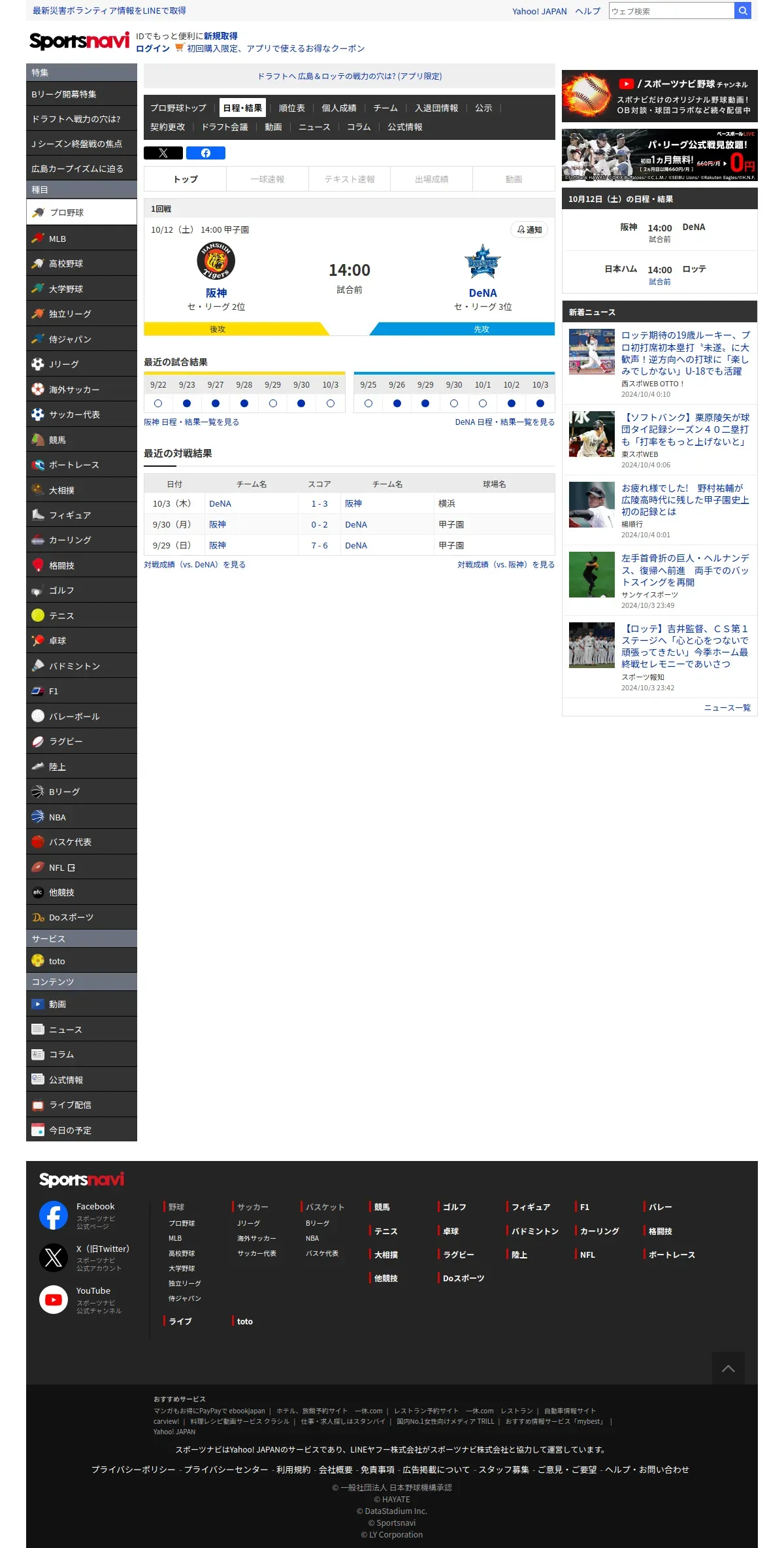Viewport: 784px width, 1548px height.
Task: Open テニス sidebar section
Action: [x=82, y=616]
